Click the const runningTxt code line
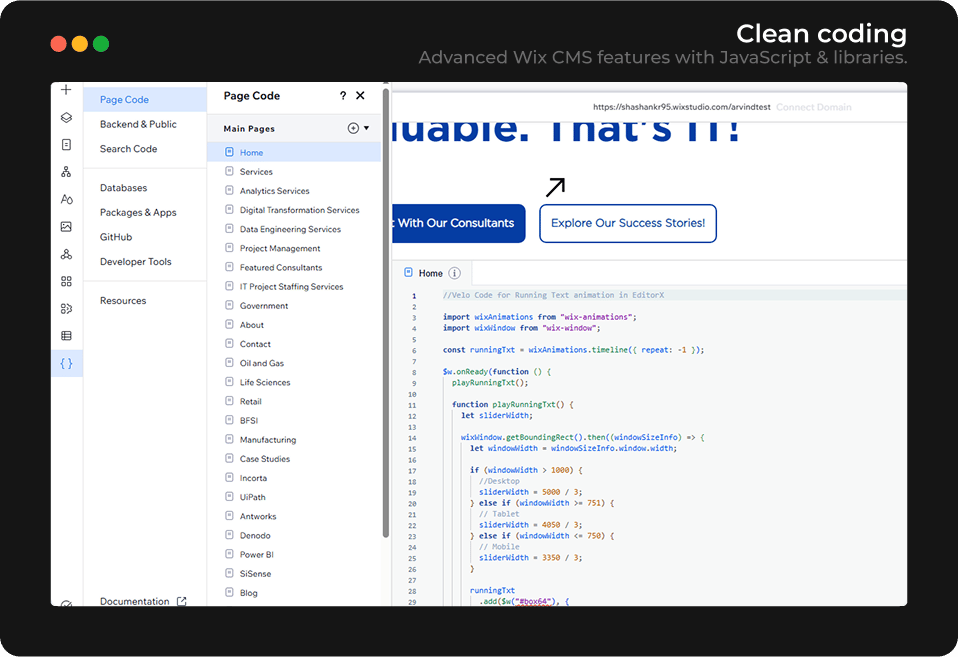Viewport: 958px width, 657px height. click(x=573, y=350)
